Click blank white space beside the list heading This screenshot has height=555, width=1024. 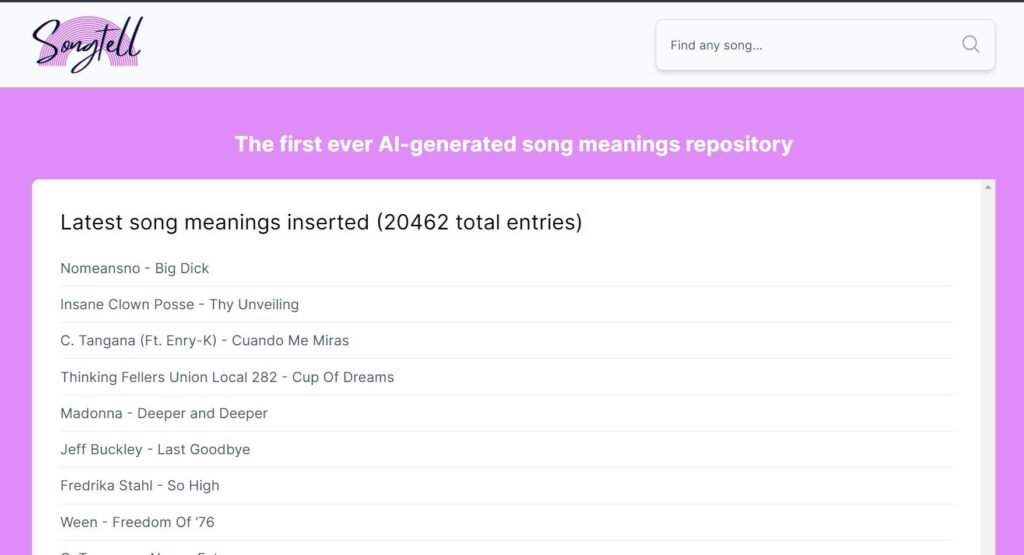tap(780, 222)
